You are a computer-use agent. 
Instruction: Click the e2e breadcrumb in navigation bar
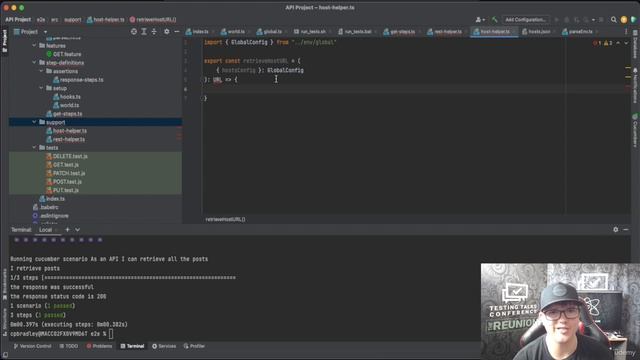[x=41, y=20]
